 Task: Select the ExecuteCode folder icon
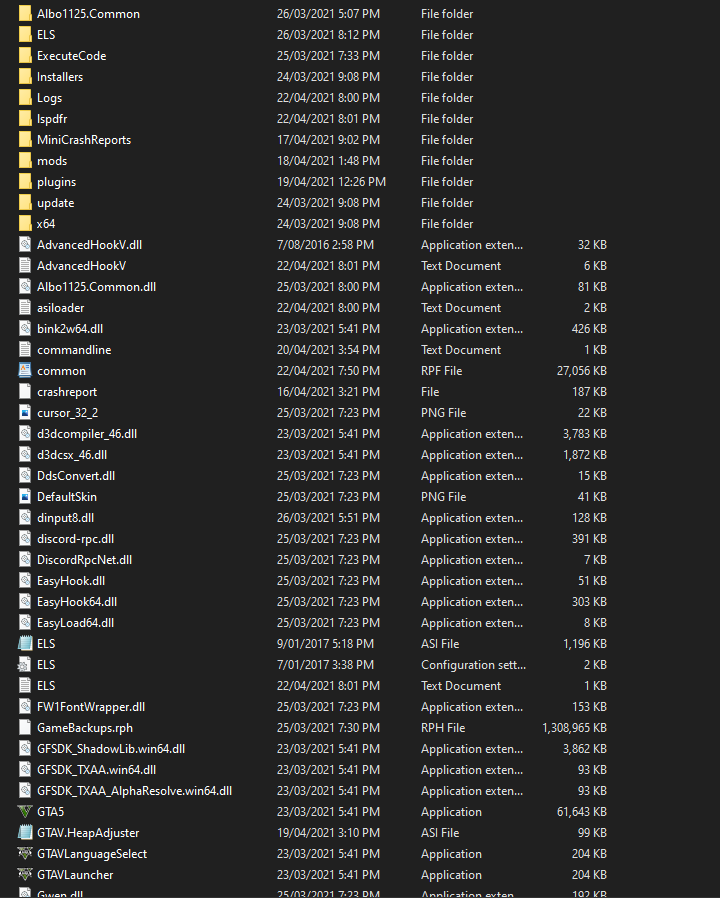25,56
